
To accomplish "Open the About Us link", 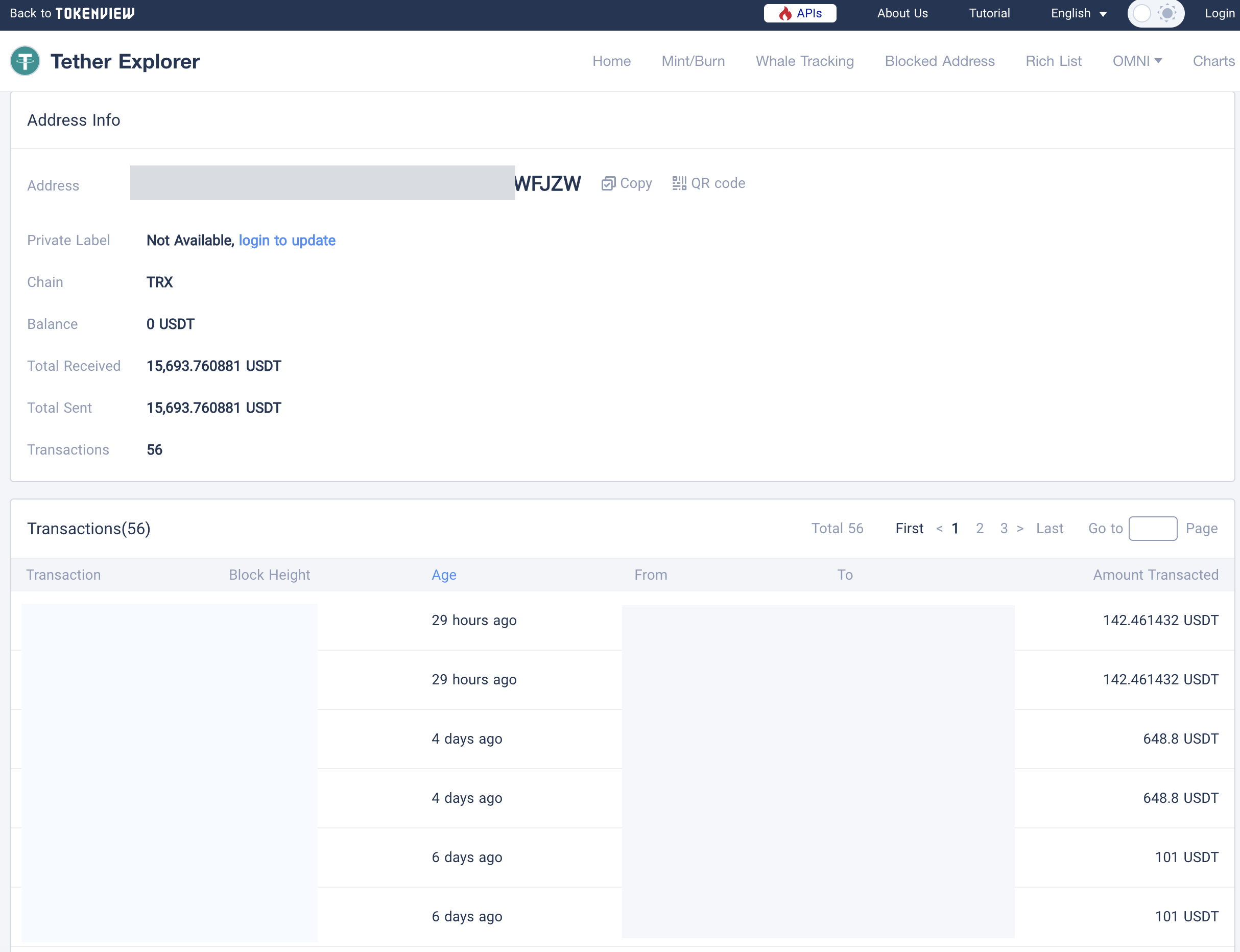I will pos(902,13).
